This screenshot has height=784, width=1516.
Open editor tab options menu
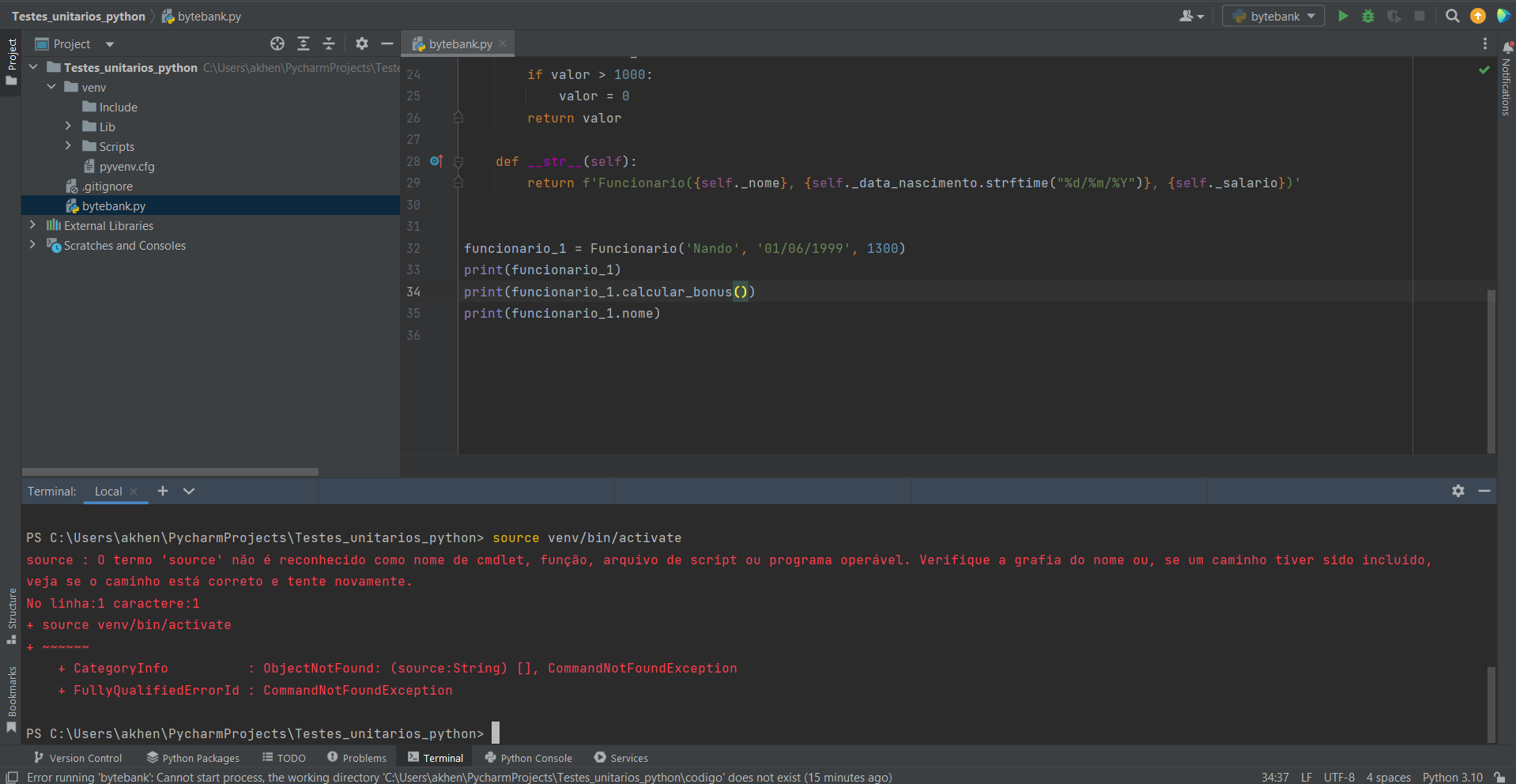click(1485, 43)
